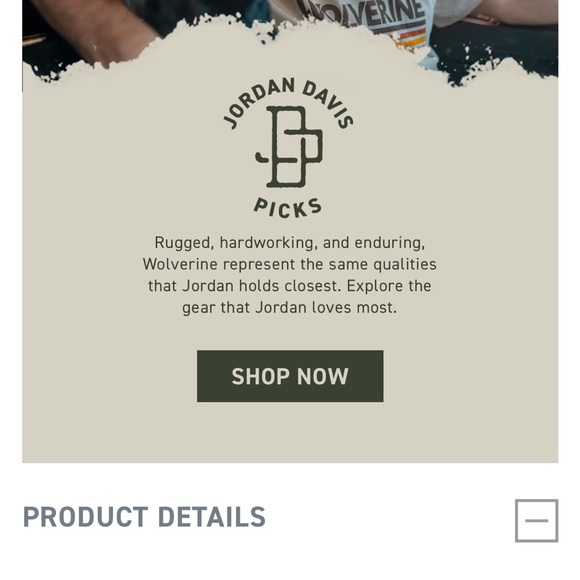Click the hook of the J monogram
Screen dimensions: 580x580
[x=262, y=158]
